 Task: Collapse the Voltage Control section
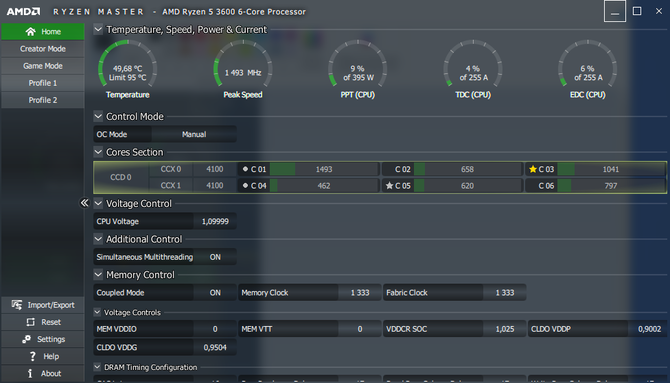pyautogui.click(x=98, y=203)
